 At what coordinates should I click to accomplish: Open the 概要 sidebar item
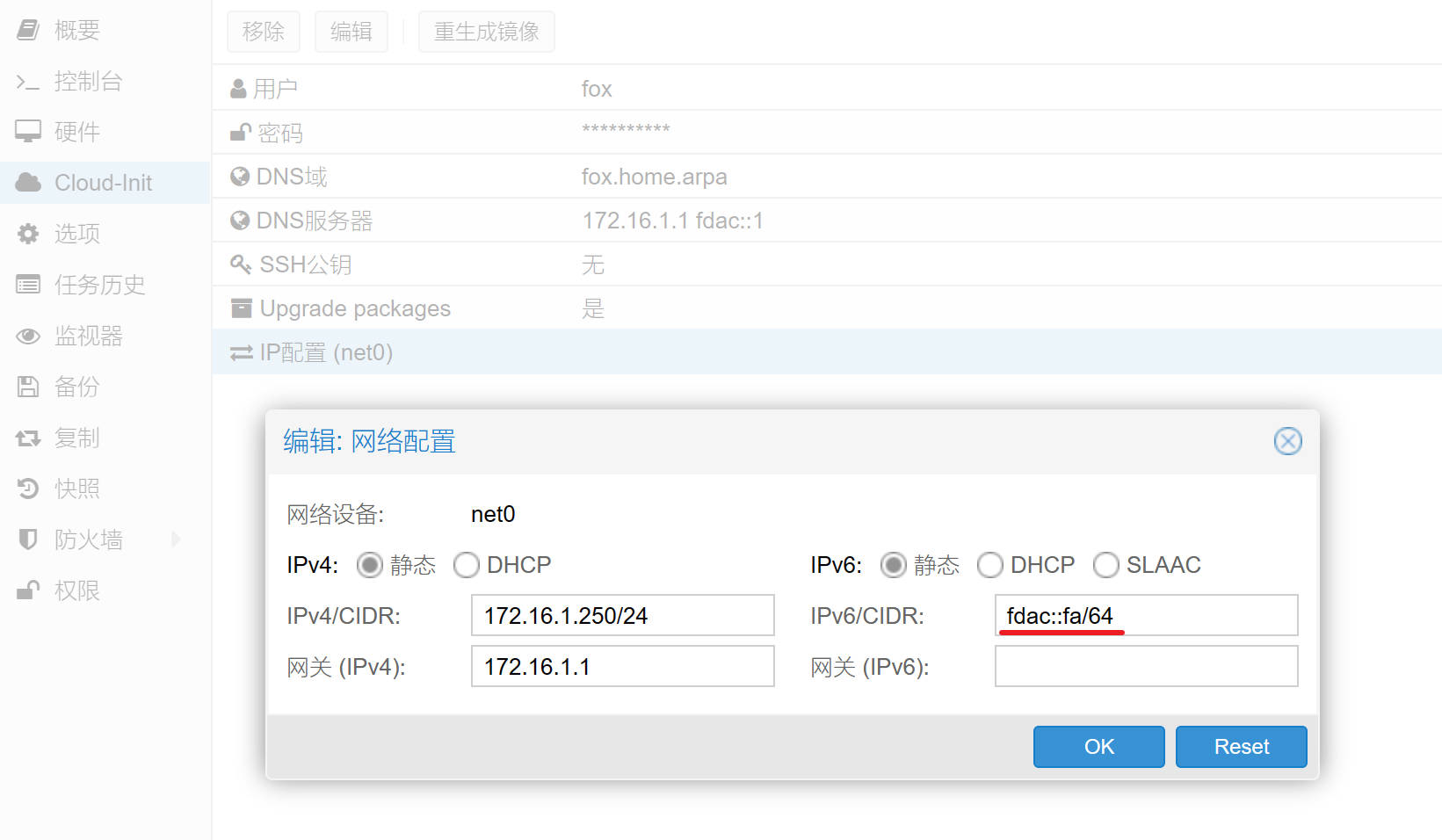[105, 31]
